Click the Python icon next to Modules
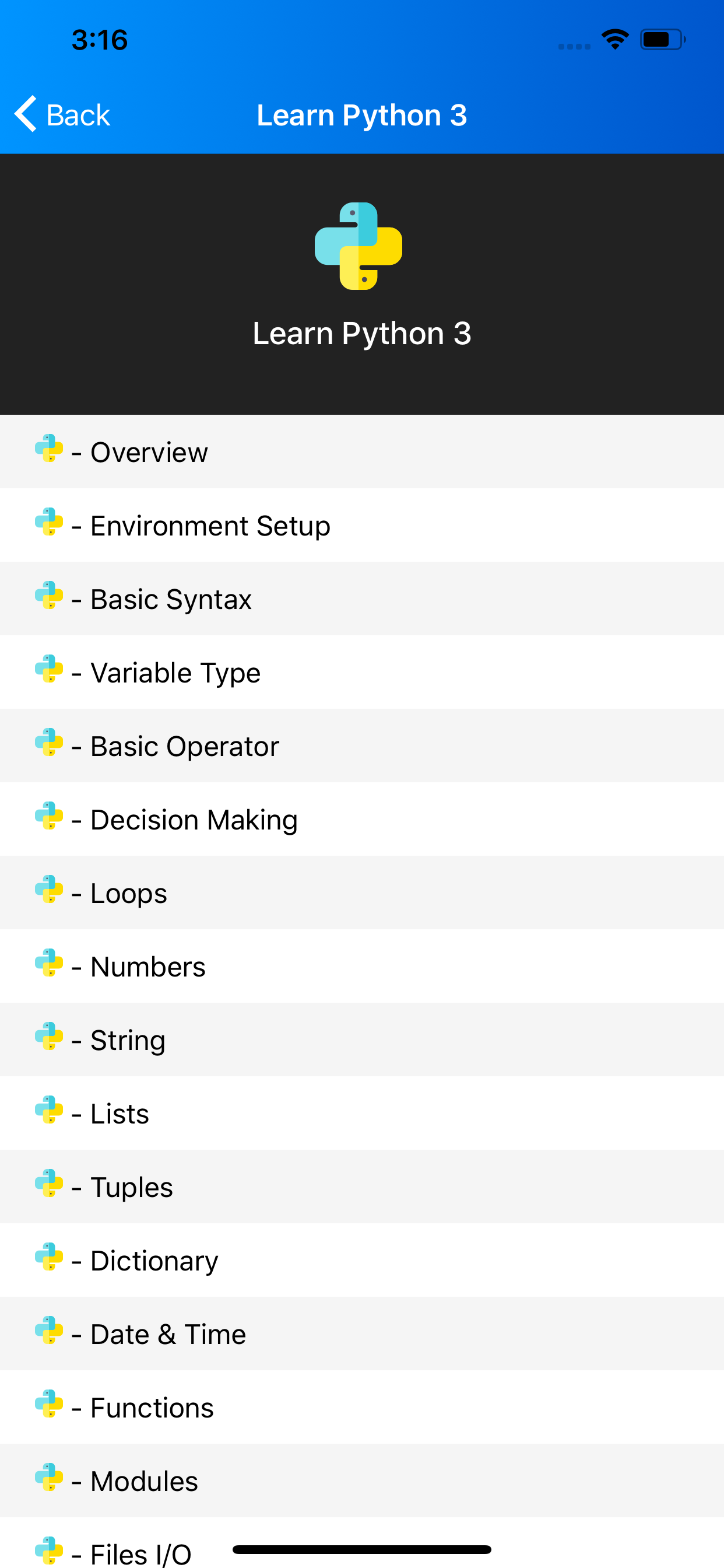Viewport: 724px width, 1568px height. pos(50,1480)
